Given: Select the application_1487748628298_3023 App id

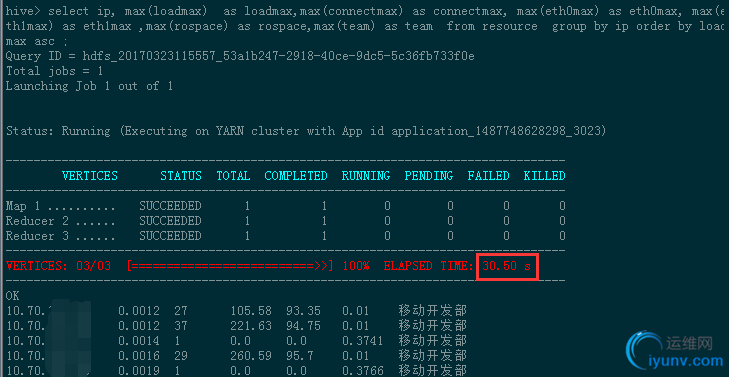Looking at the screenshot, I should [x=496, y=131].
